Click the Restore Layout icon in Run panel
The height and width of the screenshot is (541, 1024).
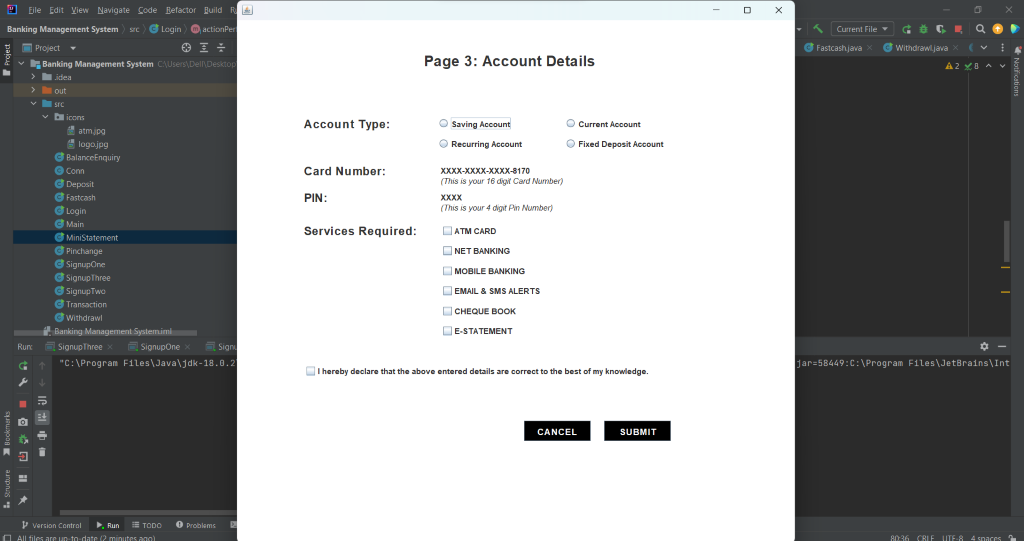[x=23, y=478]
